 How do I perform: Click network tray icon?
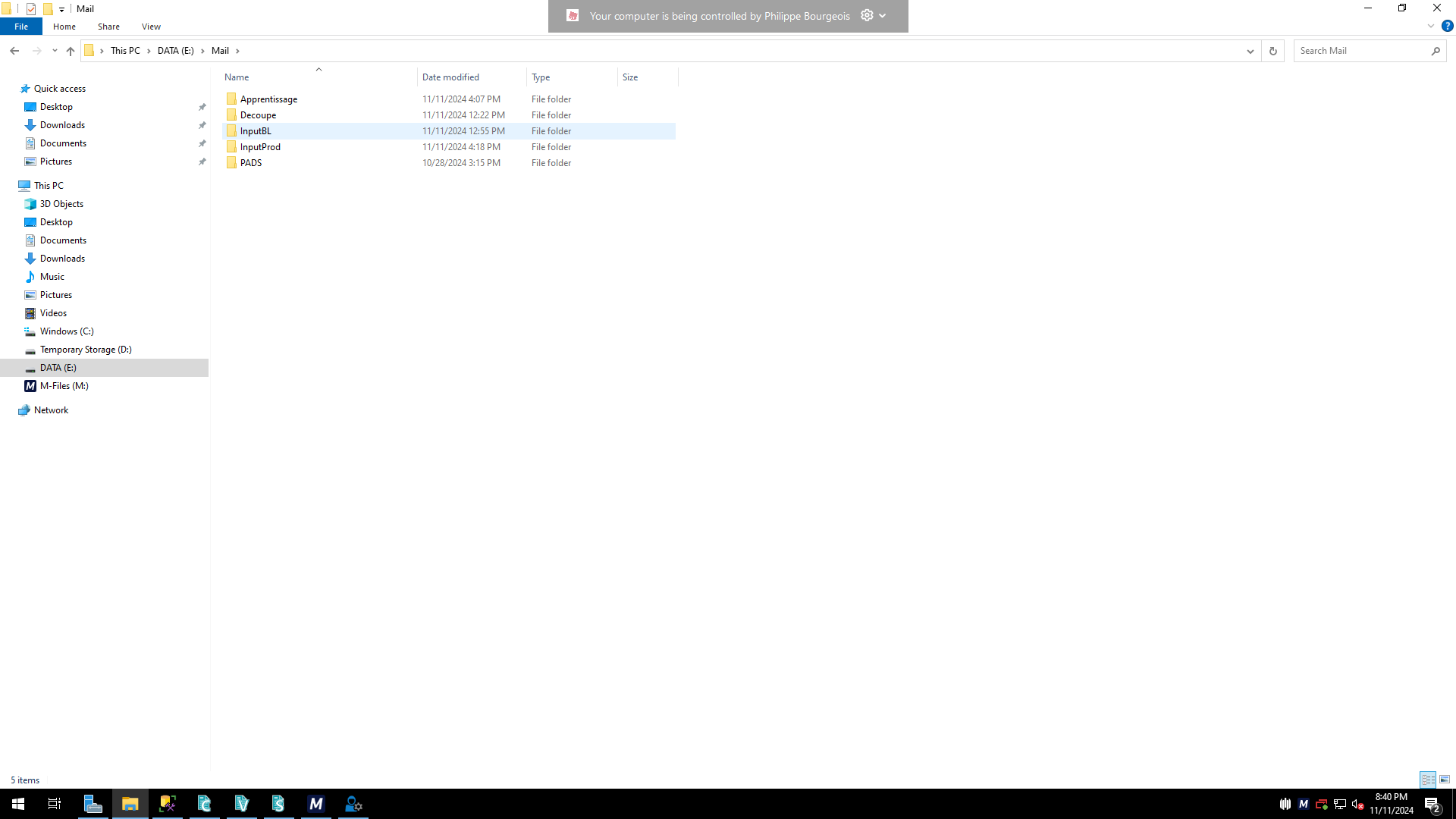click(x=1340, y=804)
